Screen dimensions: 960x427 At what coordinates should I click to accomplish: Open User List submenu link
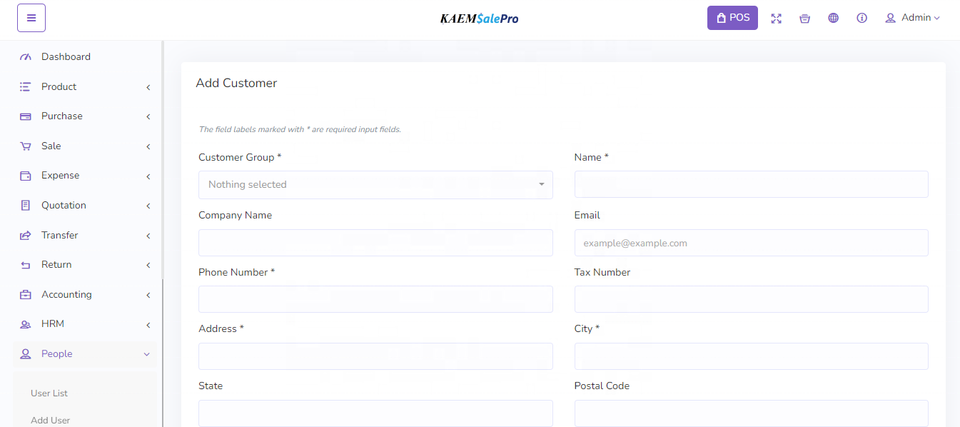click(x=49, y=393)
